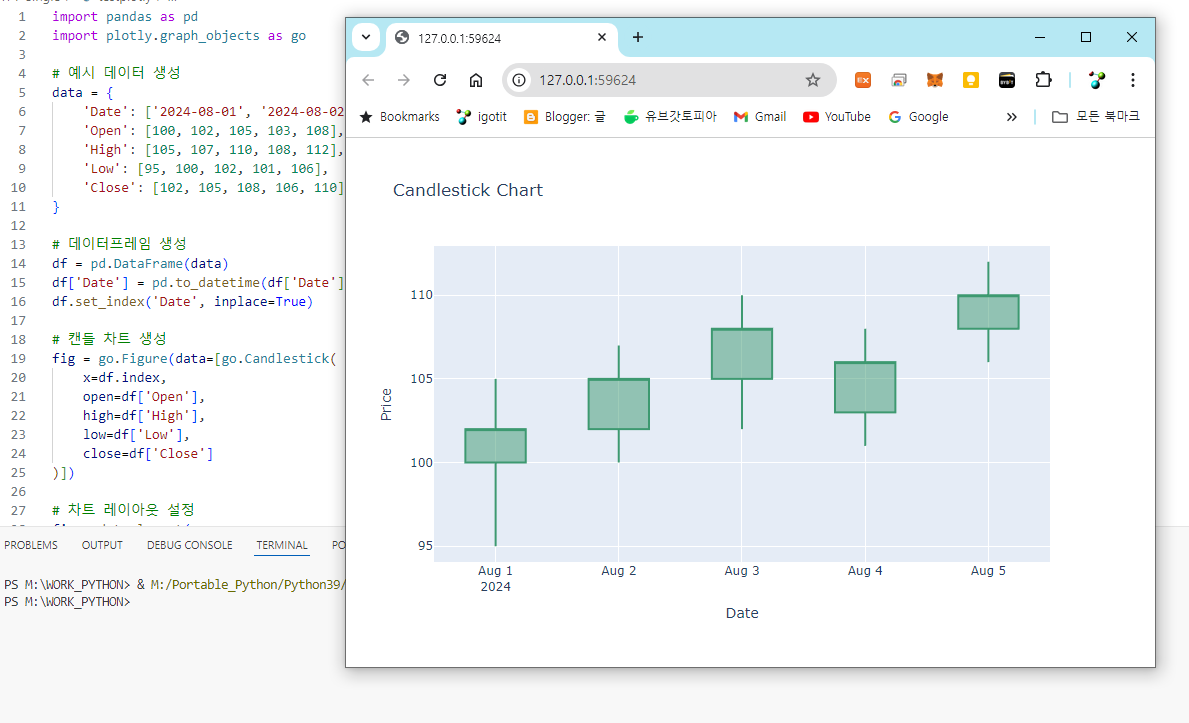Screen dimensions: 1189x723
Task: Click line number 25 in the editor gutter
Action: click(18, 473)
